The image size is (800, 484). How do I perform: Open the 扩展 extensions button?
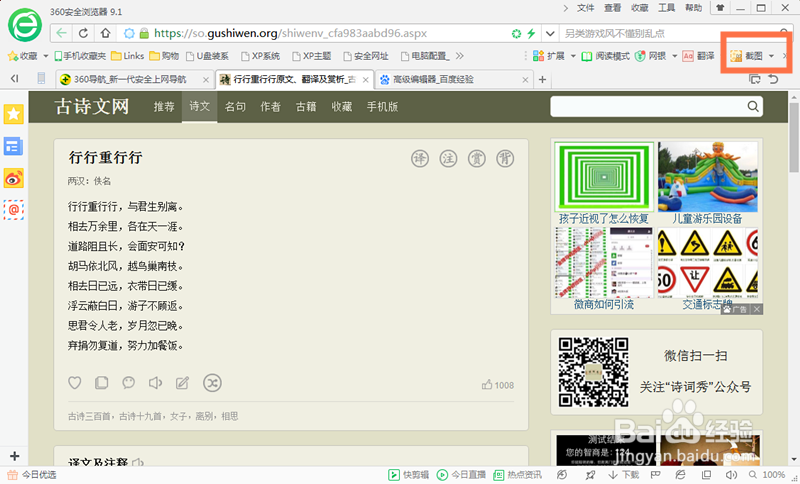tap(548, 56)
